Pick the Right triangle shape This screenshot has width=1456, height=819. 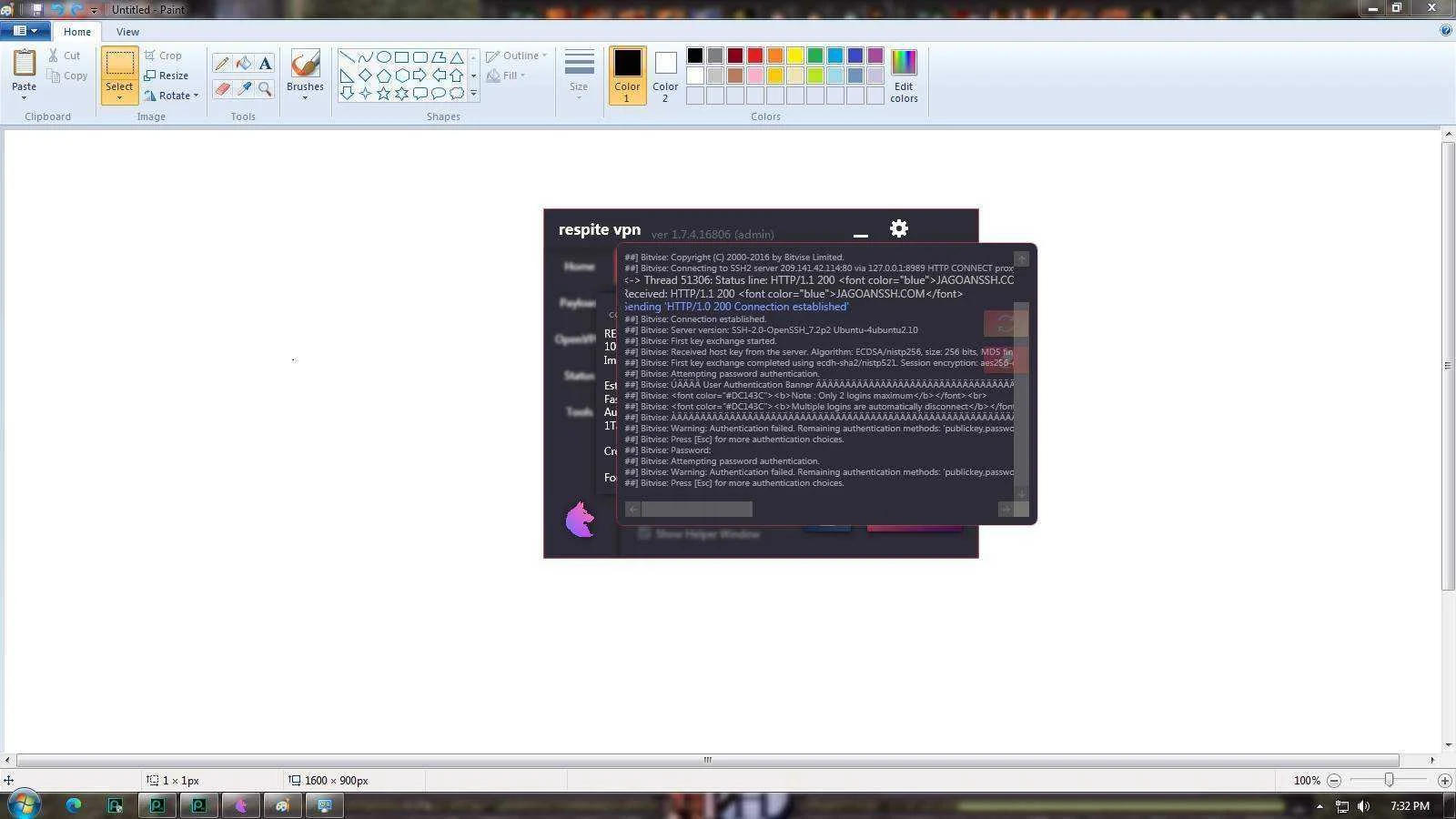pos(347,75)
